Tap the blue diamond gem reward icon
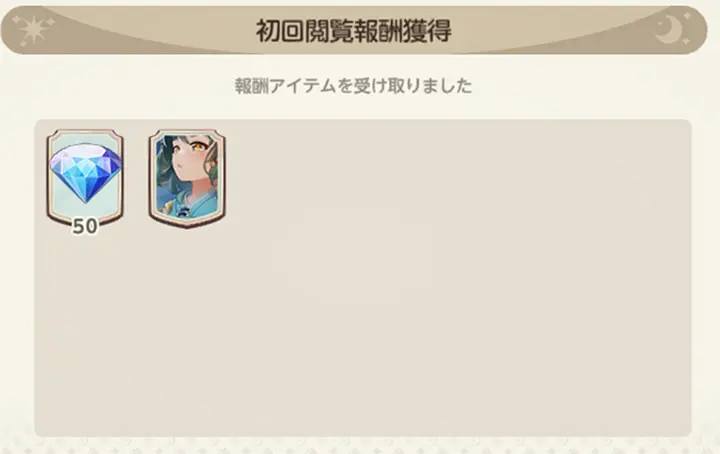The image size is (720, 454). click(x=85, y=178)
